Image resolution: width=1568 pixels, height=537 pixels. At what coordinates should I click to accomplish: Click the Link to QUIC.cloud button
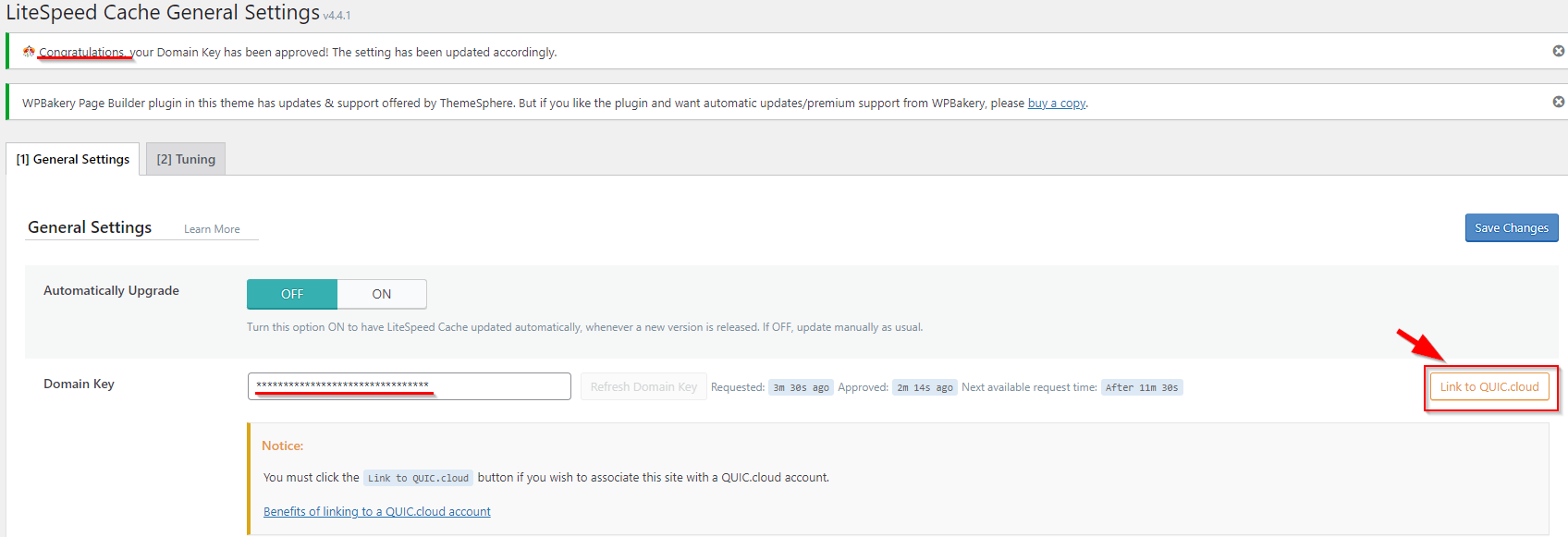(1488, 386)
